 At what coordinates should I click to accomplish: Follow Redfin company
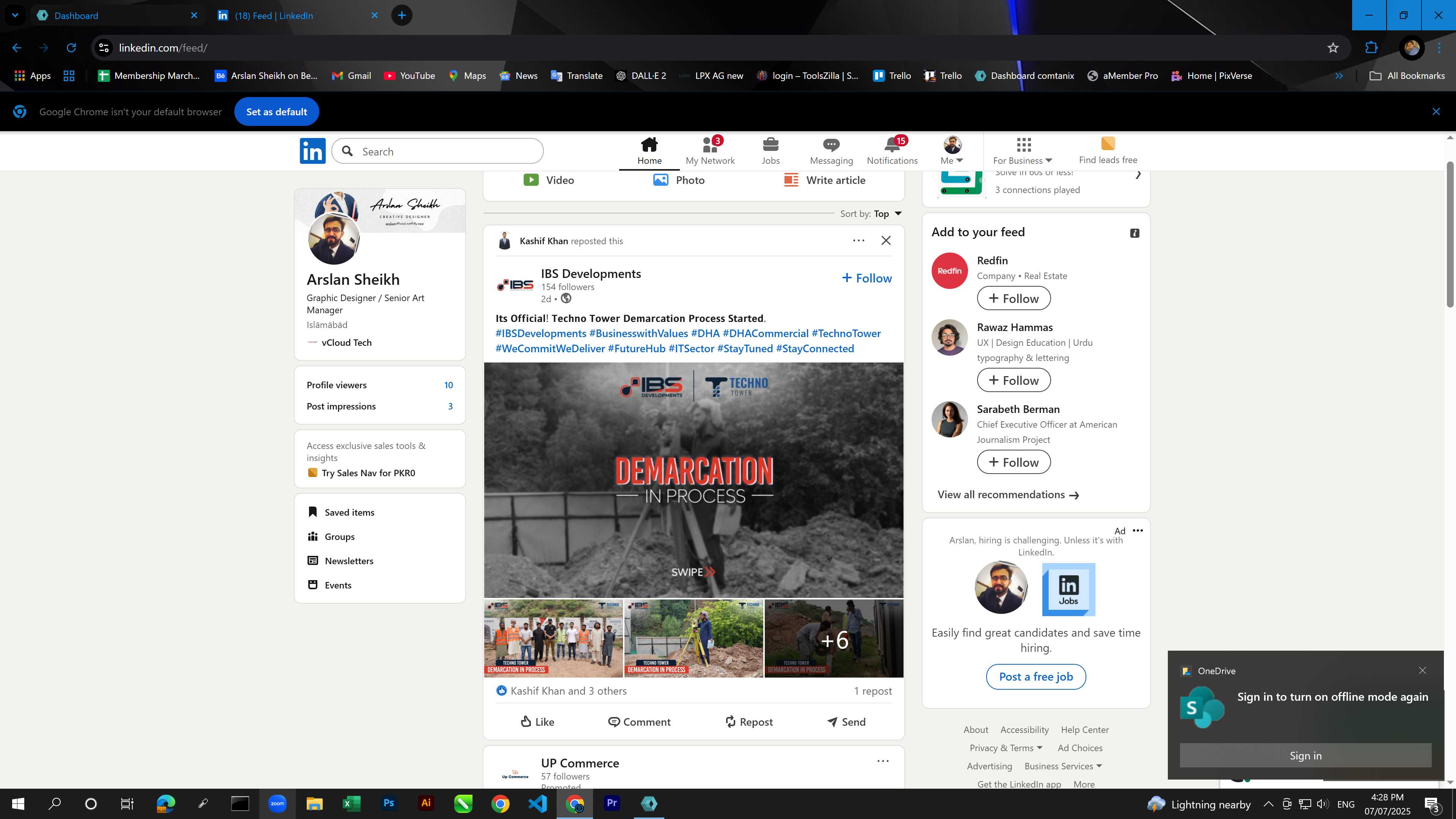coord(1014,298)
